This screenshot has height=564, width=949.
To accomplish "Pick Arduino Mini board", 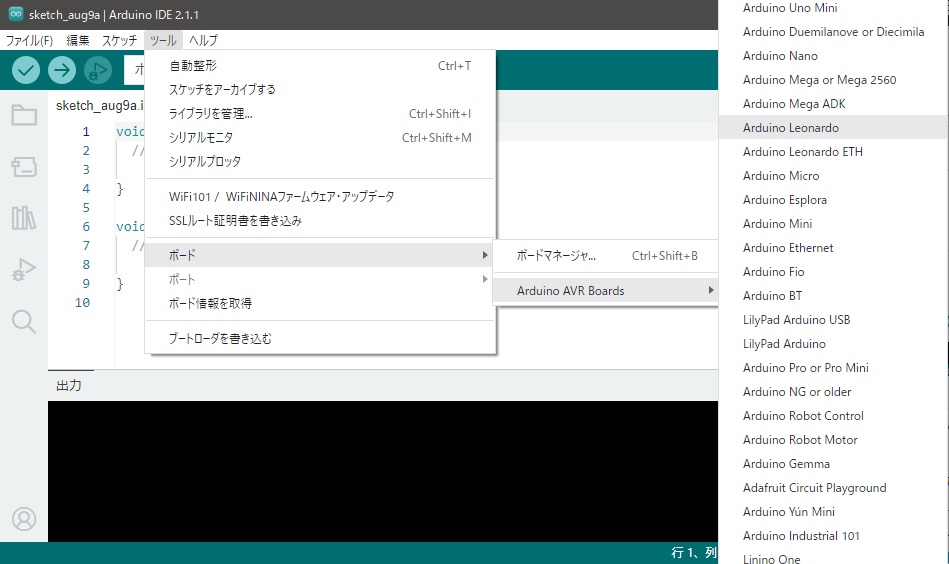I will click(x=833, y=224).
